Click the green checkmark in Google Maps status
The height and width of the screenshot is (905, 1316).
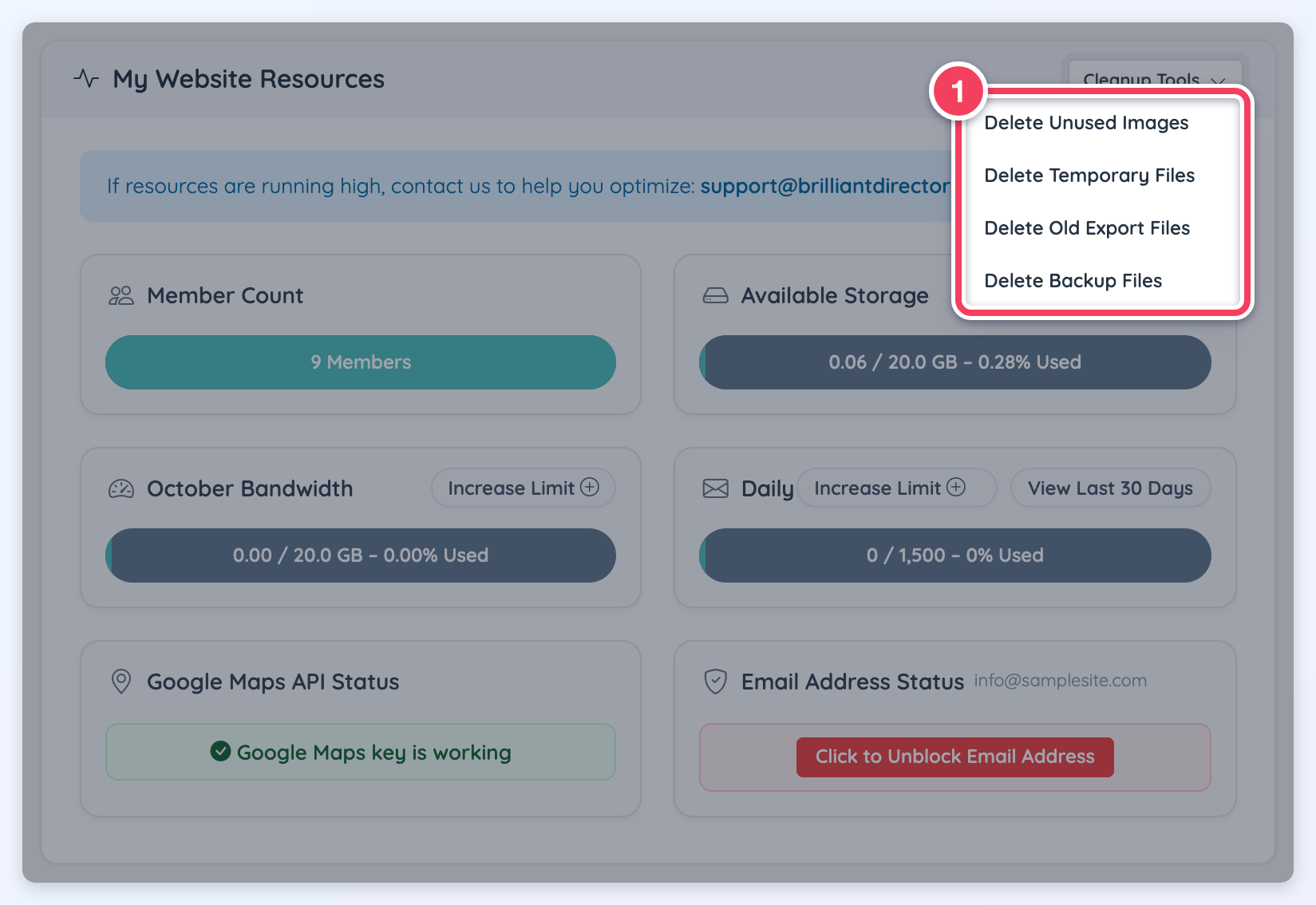pyautogui.click(x=220, y=751)
